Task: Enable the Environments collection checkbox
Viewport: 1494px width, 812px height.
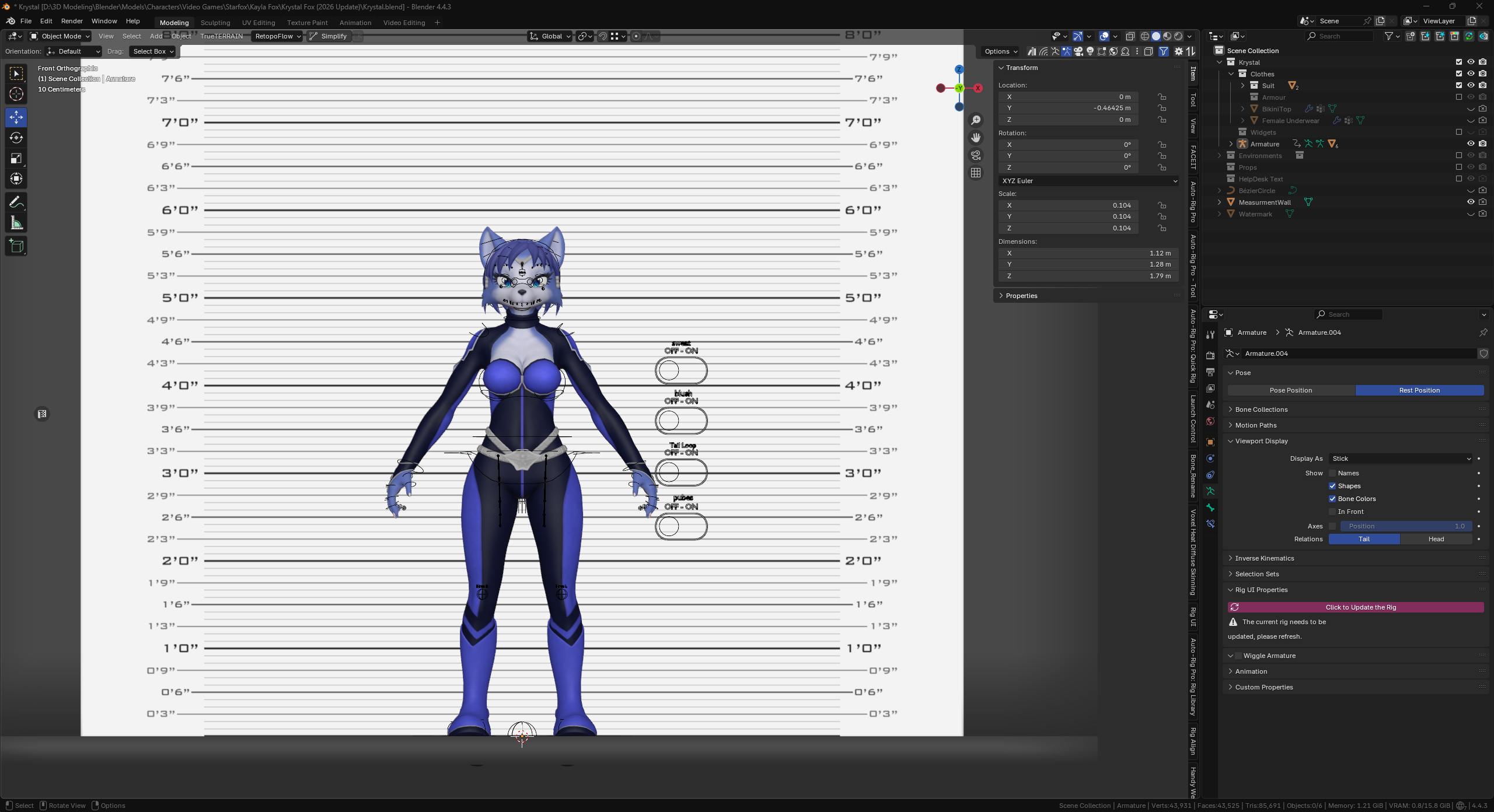Action: pos(1459,156)
